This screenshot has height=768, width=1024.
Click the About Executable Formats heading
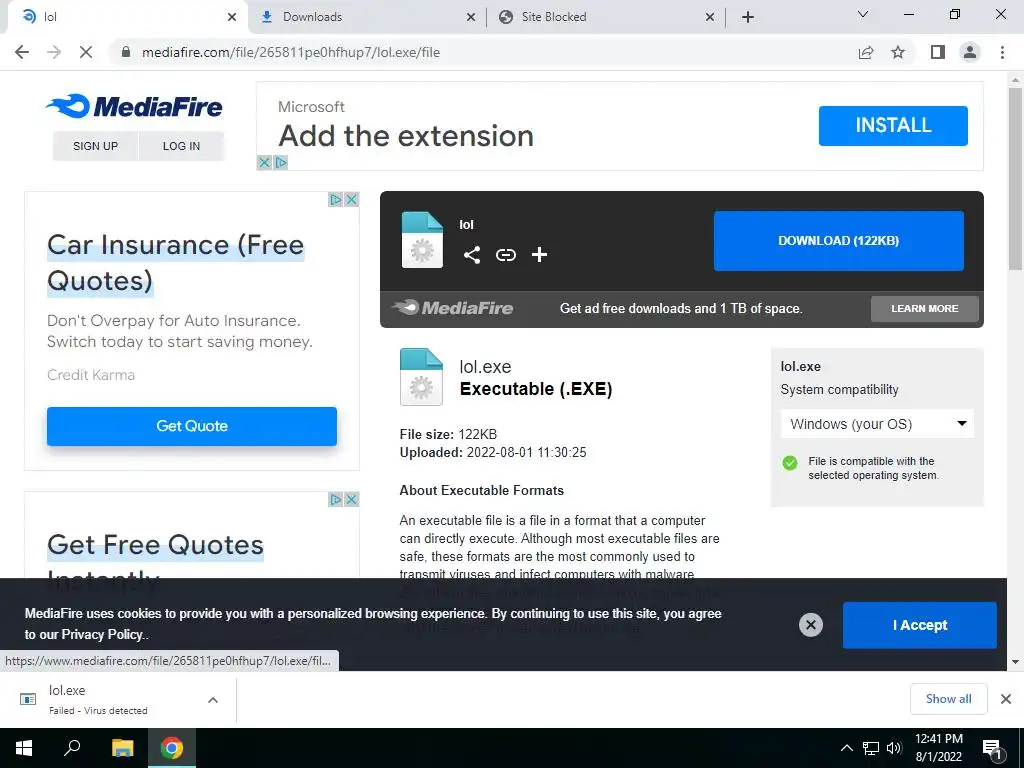click(481, 490)
